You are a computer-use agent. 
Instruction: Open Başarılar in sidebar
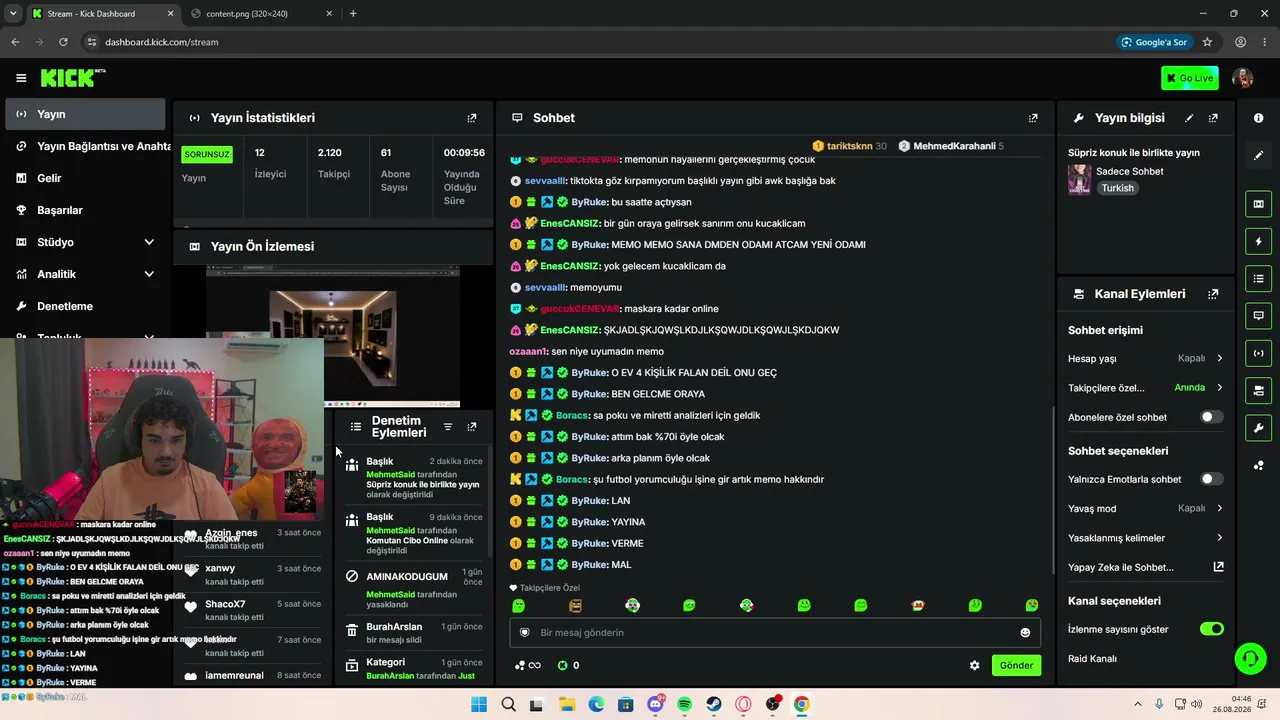click(x=85, y=210)
